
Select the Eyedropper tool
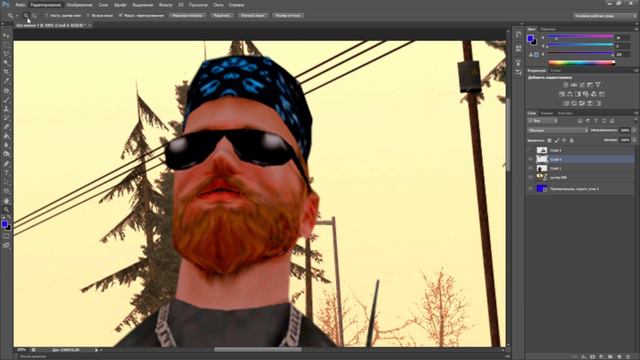6,81
